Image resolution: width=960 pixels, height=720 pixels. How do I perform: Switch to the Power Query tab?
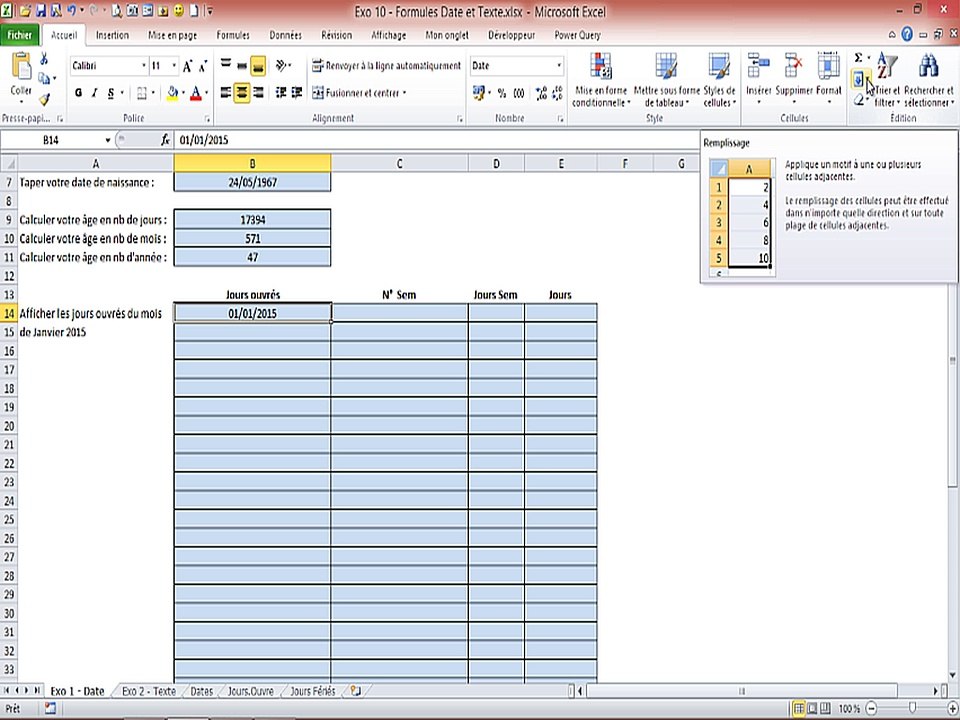(577, 35)
